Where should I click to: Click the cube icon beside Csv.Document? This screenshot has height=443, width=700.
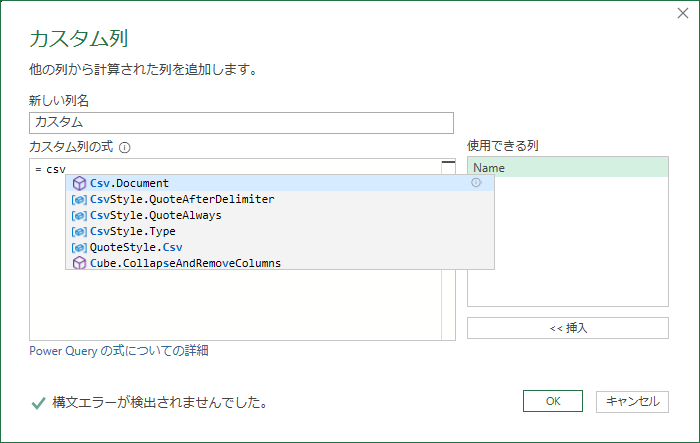[x=79, y=184]
